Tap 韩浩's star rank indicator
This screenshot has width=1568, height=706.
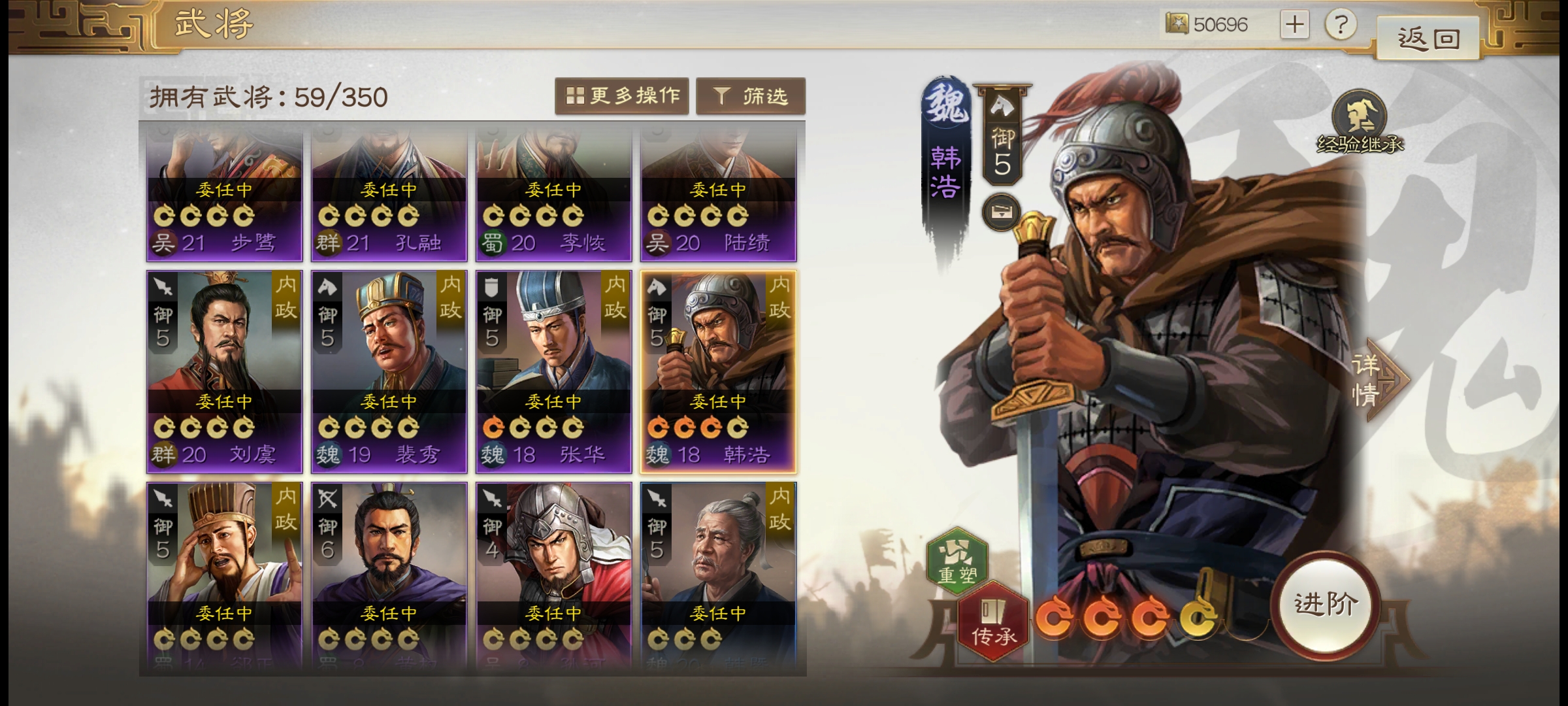(x=1126, y=617)
